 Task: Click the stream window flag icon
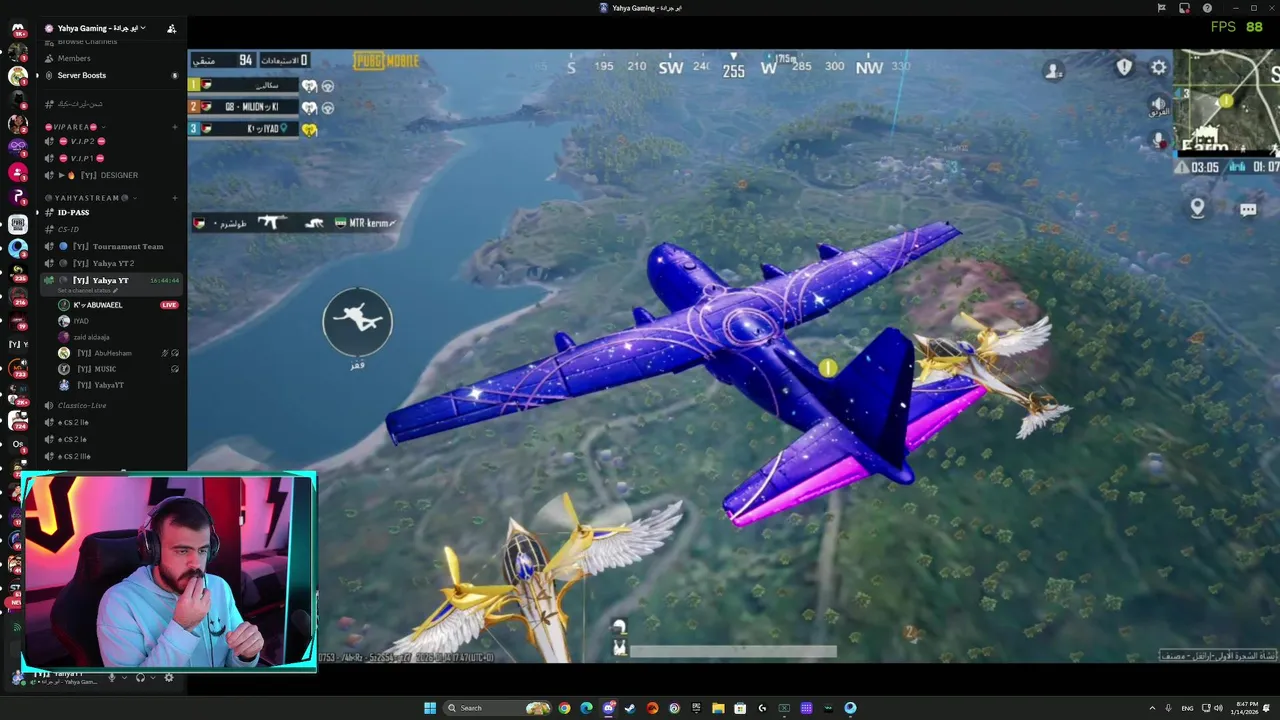(x=1161, y=8)
